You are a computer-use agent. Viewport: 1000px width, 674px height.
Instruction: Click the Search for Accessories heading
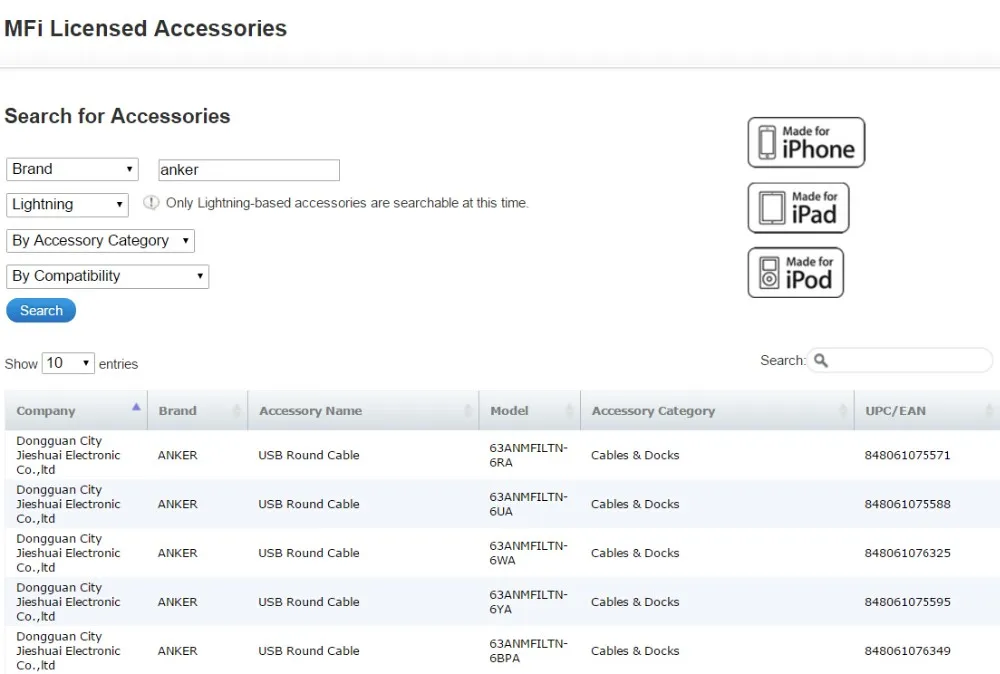point(117,116)
